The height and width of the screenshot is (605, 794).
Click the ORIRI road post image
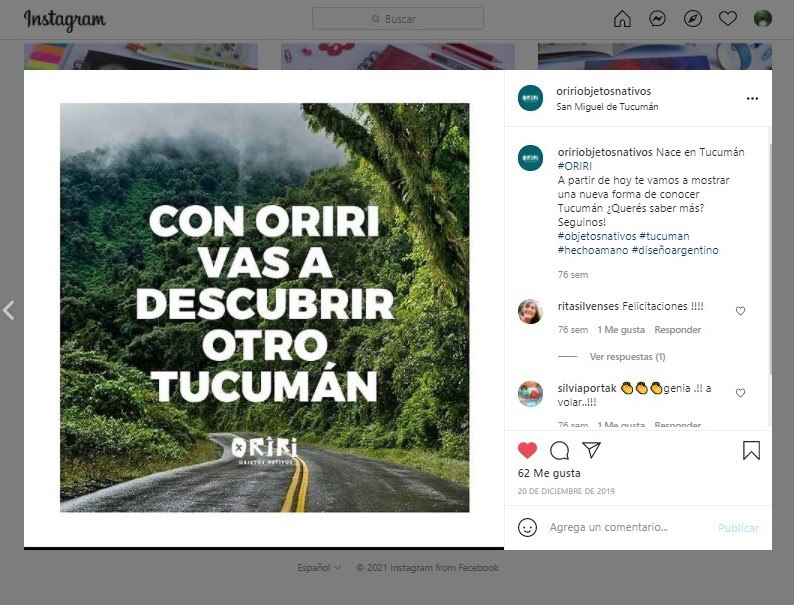pos(264,308)
